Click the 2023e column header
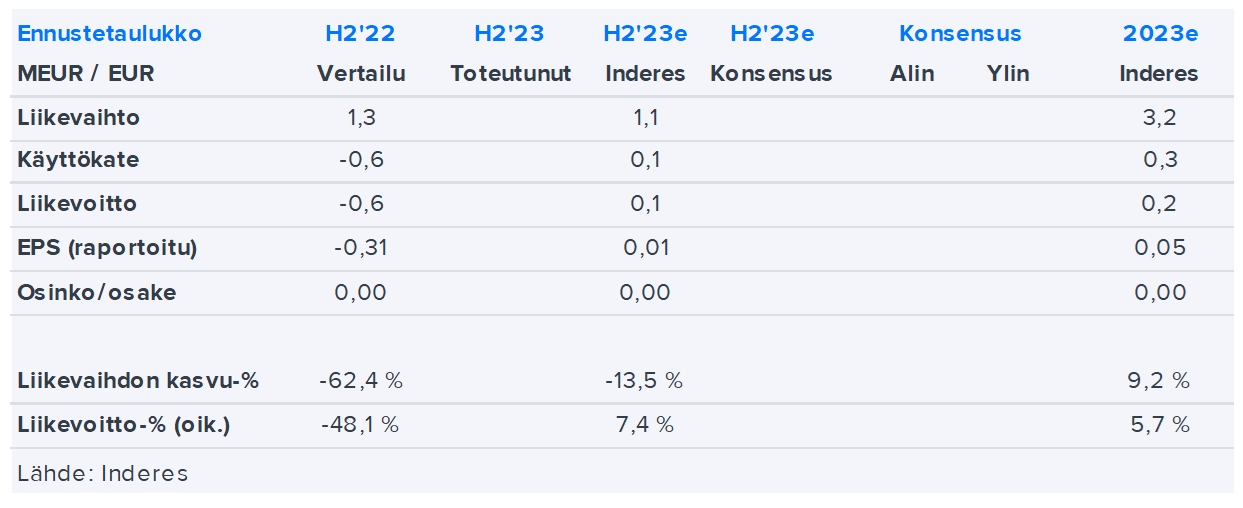1243x508 pixels. (1160, 33)
